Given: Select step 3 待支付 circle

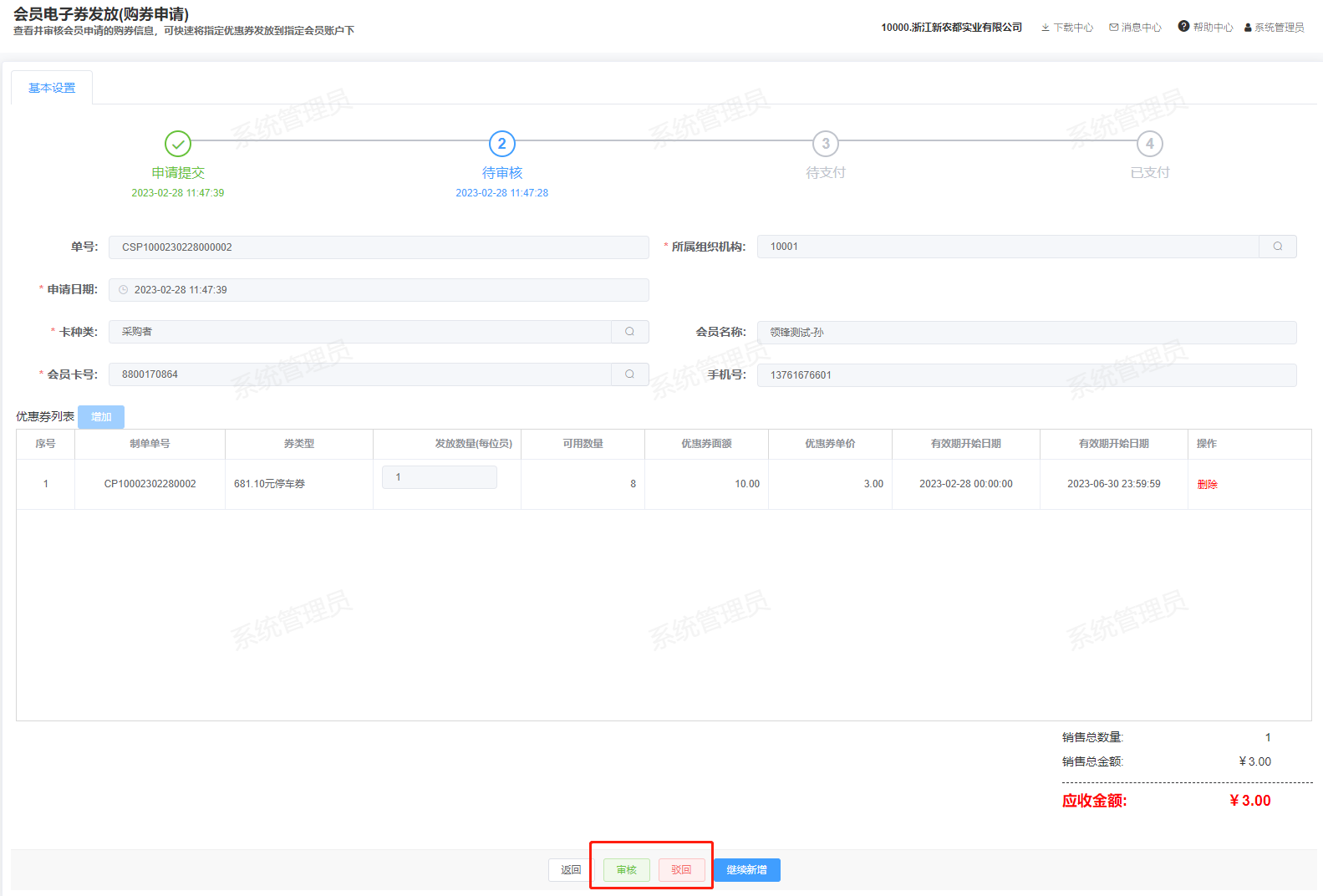Looking at the screenshot, I should [x=825, y=144].
